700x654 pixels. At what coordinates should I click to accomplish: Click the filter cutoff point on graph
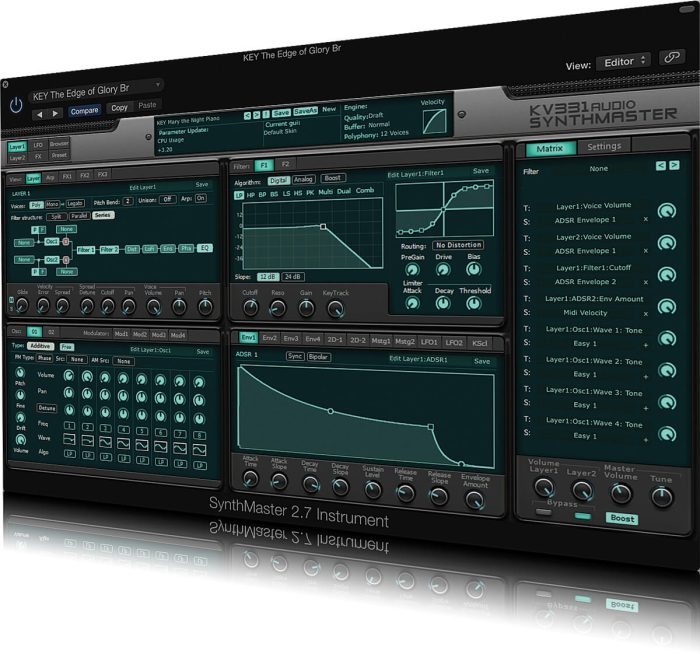323,226
